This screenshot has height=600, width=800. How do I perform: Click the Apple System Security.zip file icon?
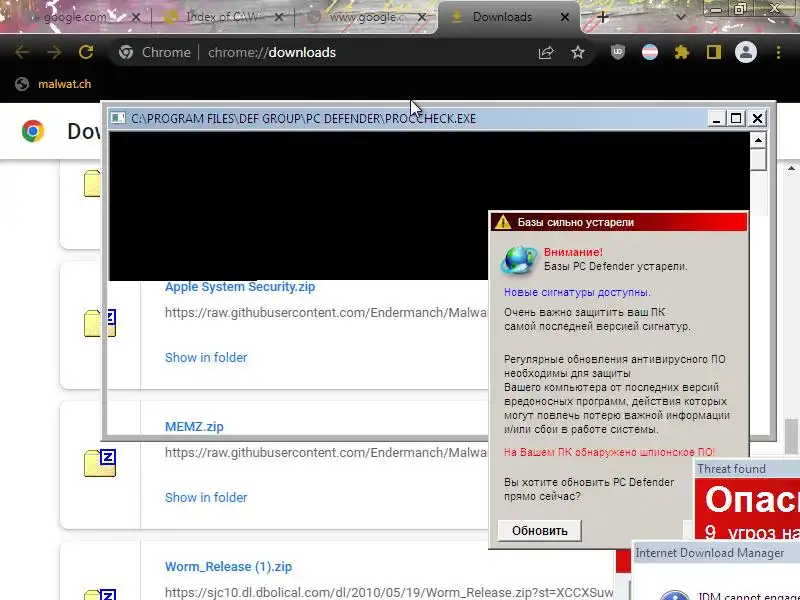[100, 323]
